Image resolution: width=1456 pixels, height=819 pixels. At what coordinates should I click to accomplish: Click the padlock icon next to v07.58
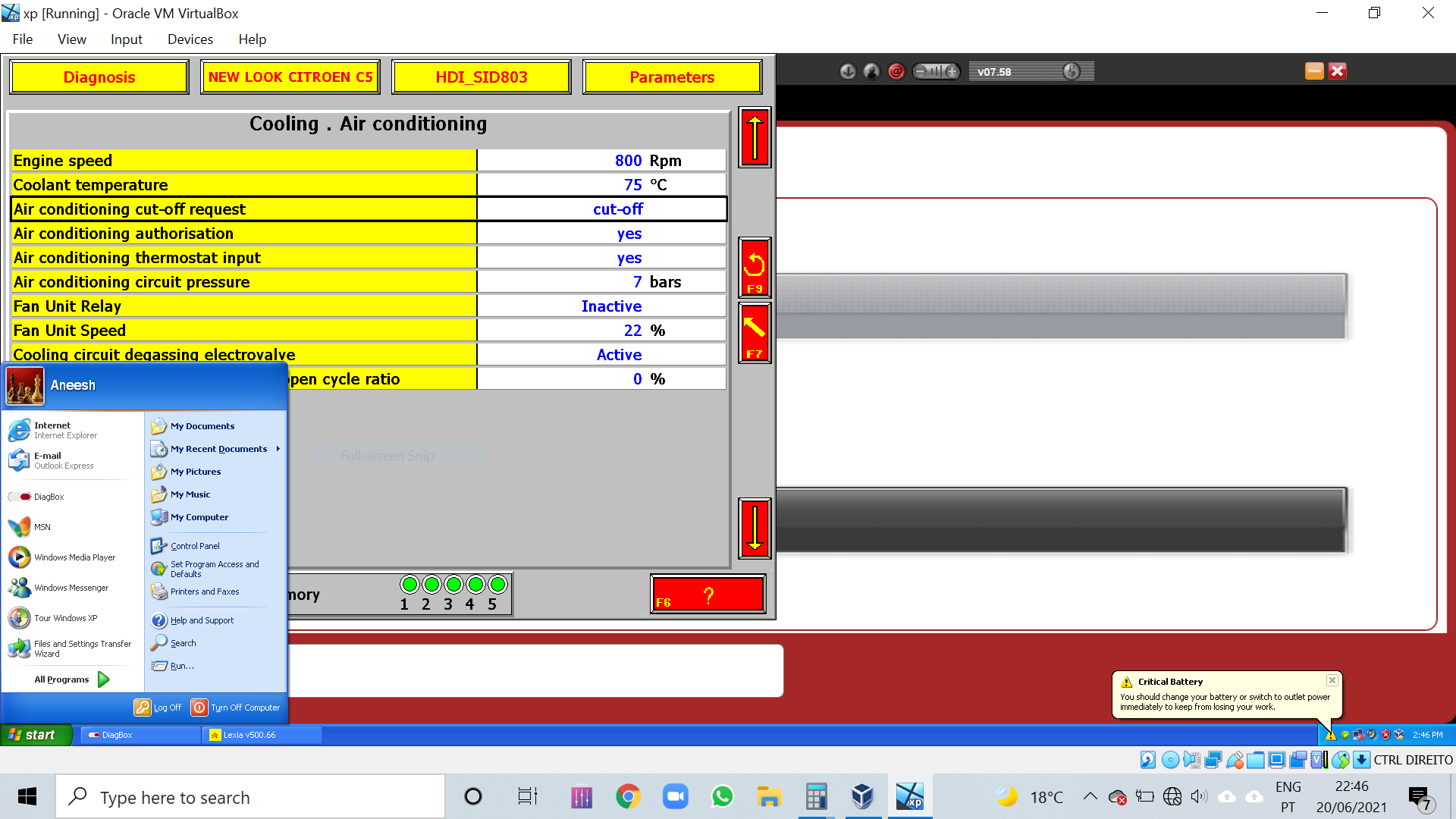tap(1072, 71)
